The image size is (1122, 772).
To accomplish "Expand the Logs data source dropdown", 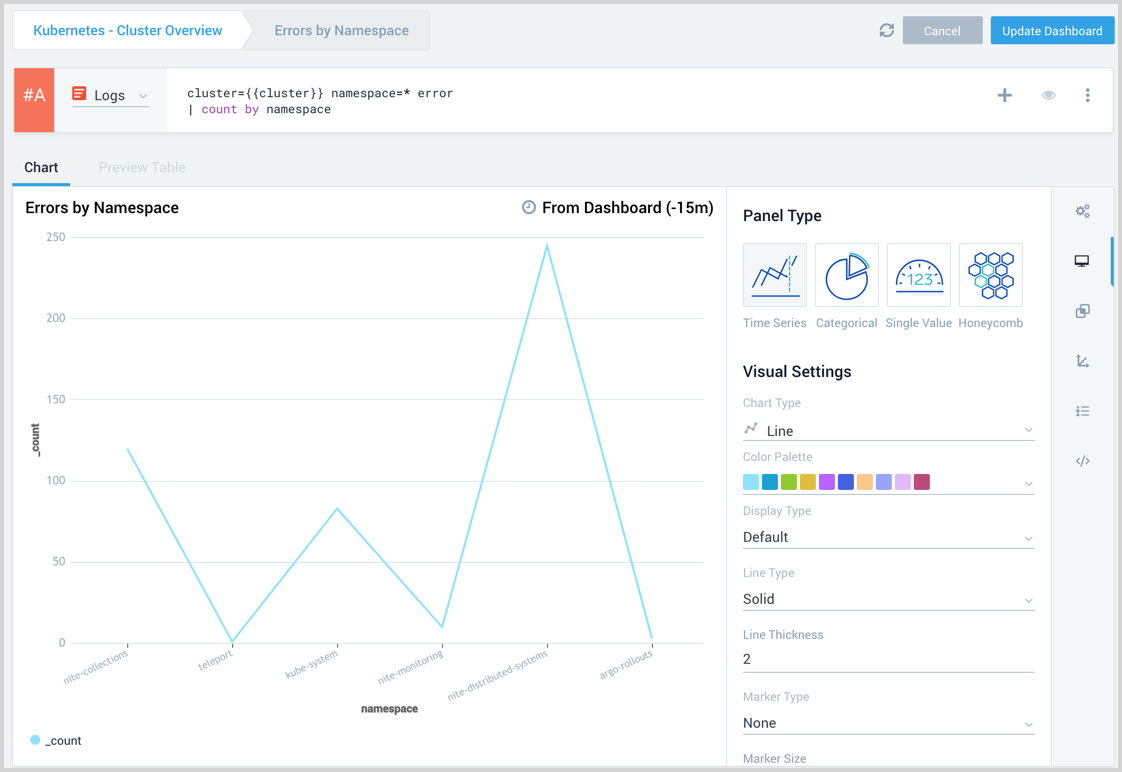I will pos(110,96).
